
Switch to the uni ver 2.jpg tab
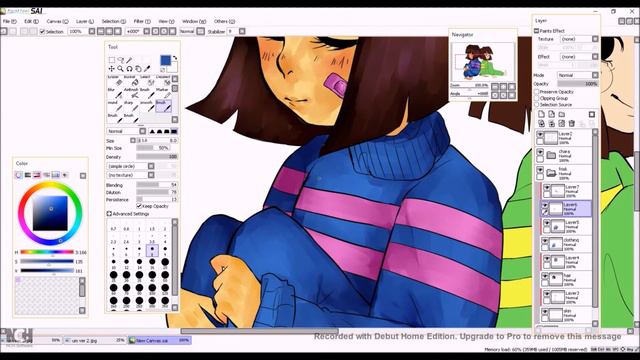(95, 340)
